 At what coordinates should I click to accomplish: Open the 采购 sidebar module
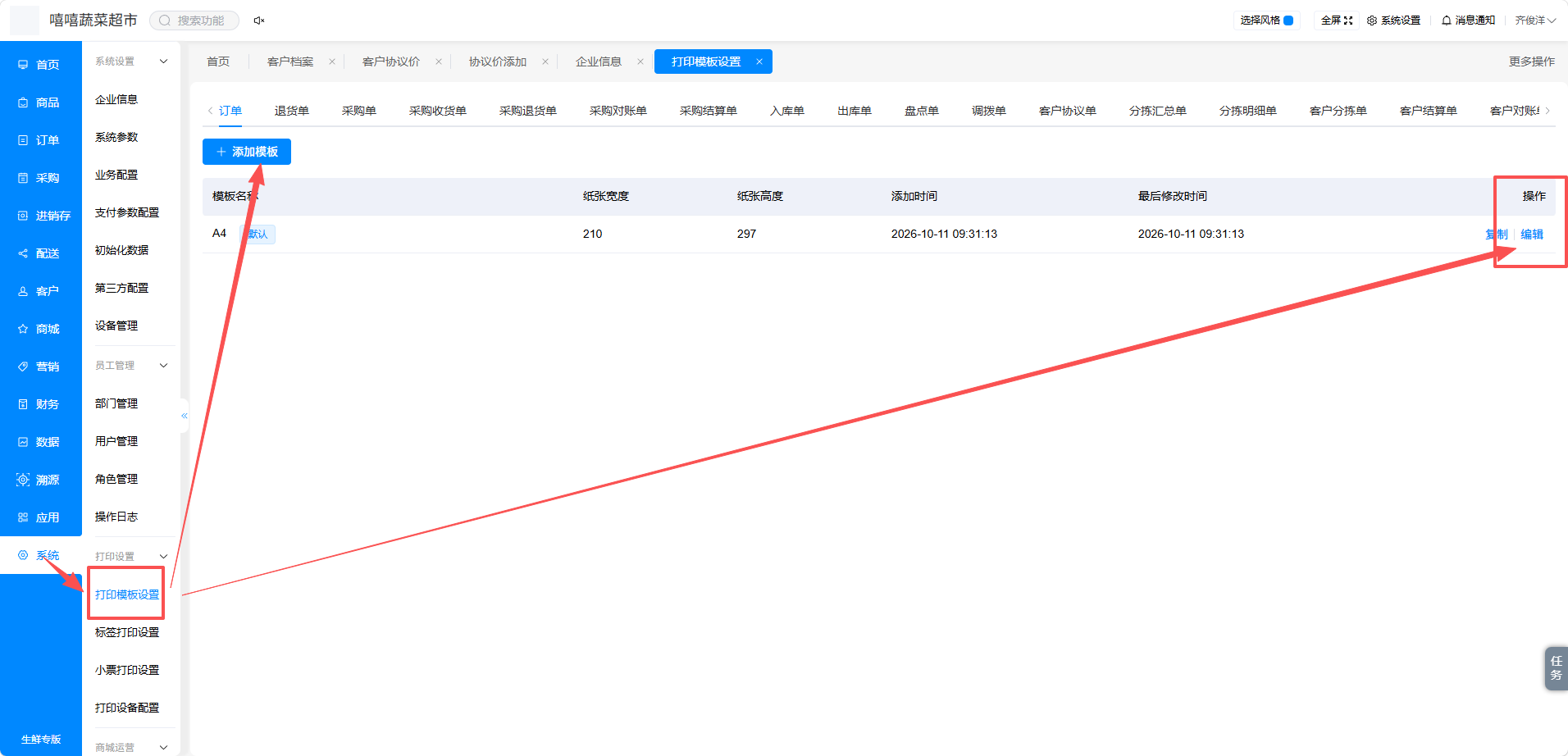coord(40,178)
